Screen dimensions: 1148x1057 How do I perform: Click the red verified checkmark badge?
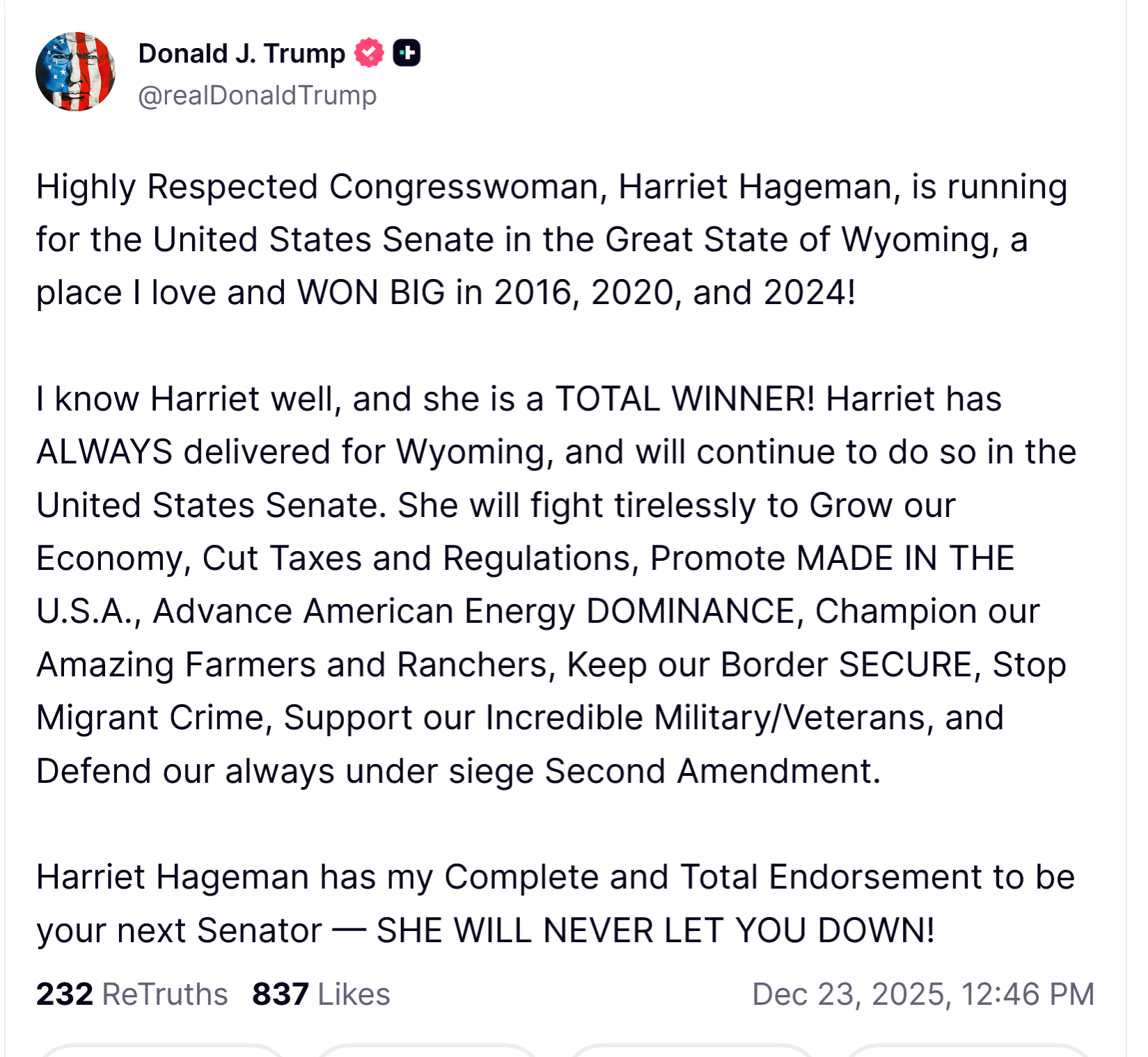click(369, 53)
